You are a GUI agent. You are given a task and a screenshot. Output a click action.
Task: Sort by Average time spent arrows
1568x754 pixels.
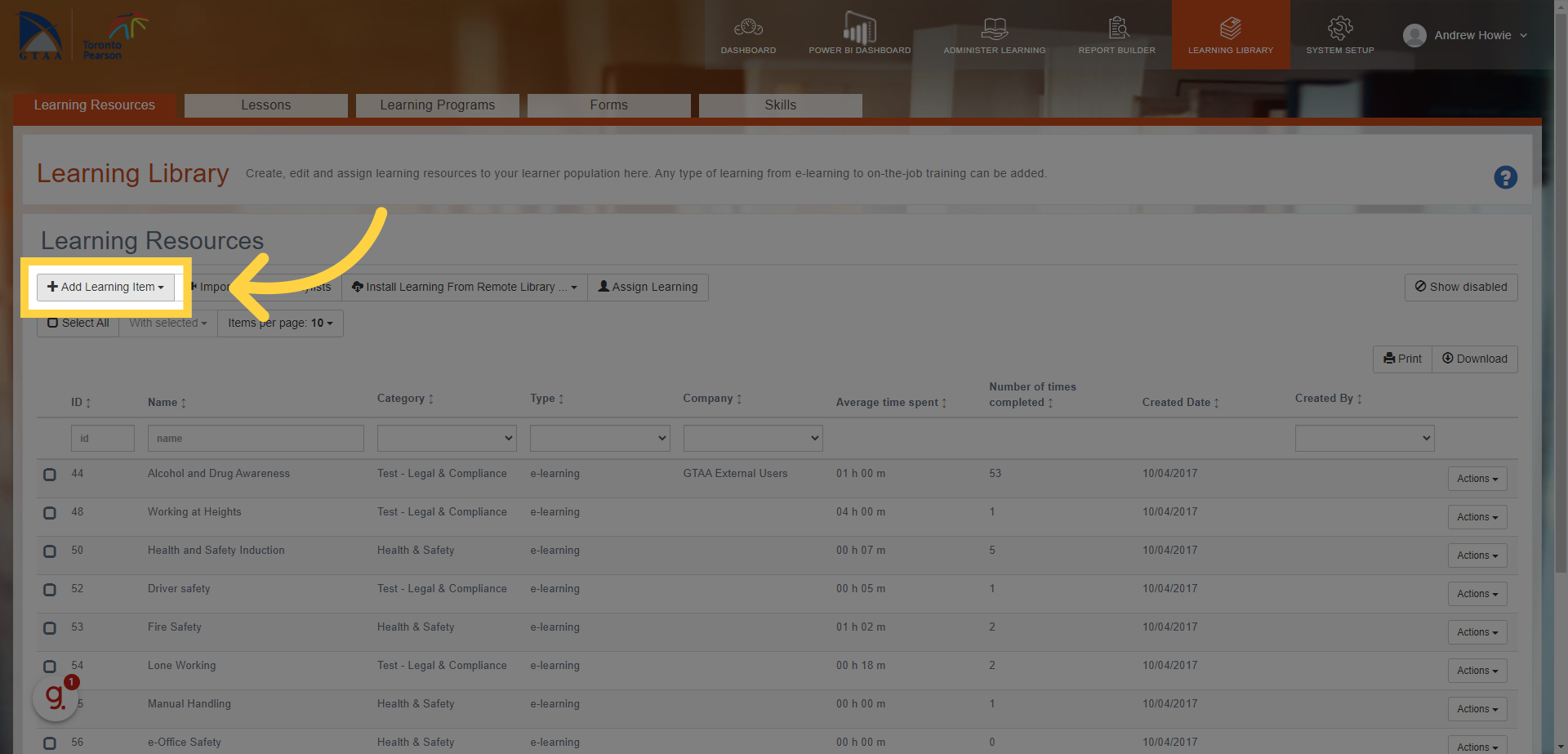tap(944, 403)
